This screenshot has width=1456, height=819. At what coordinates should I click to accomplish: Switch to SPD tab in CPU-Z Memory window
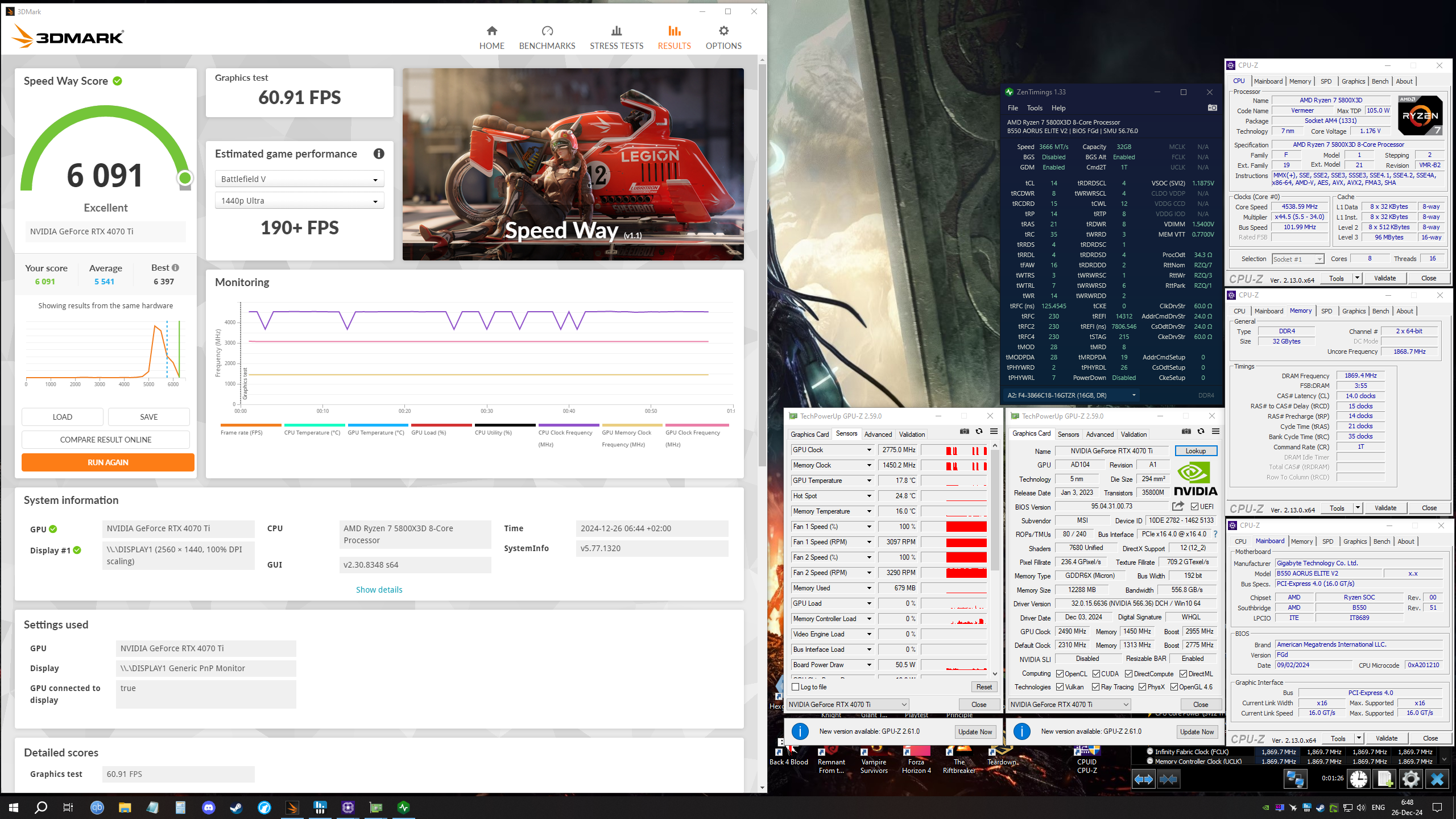tap(1326, 311)
